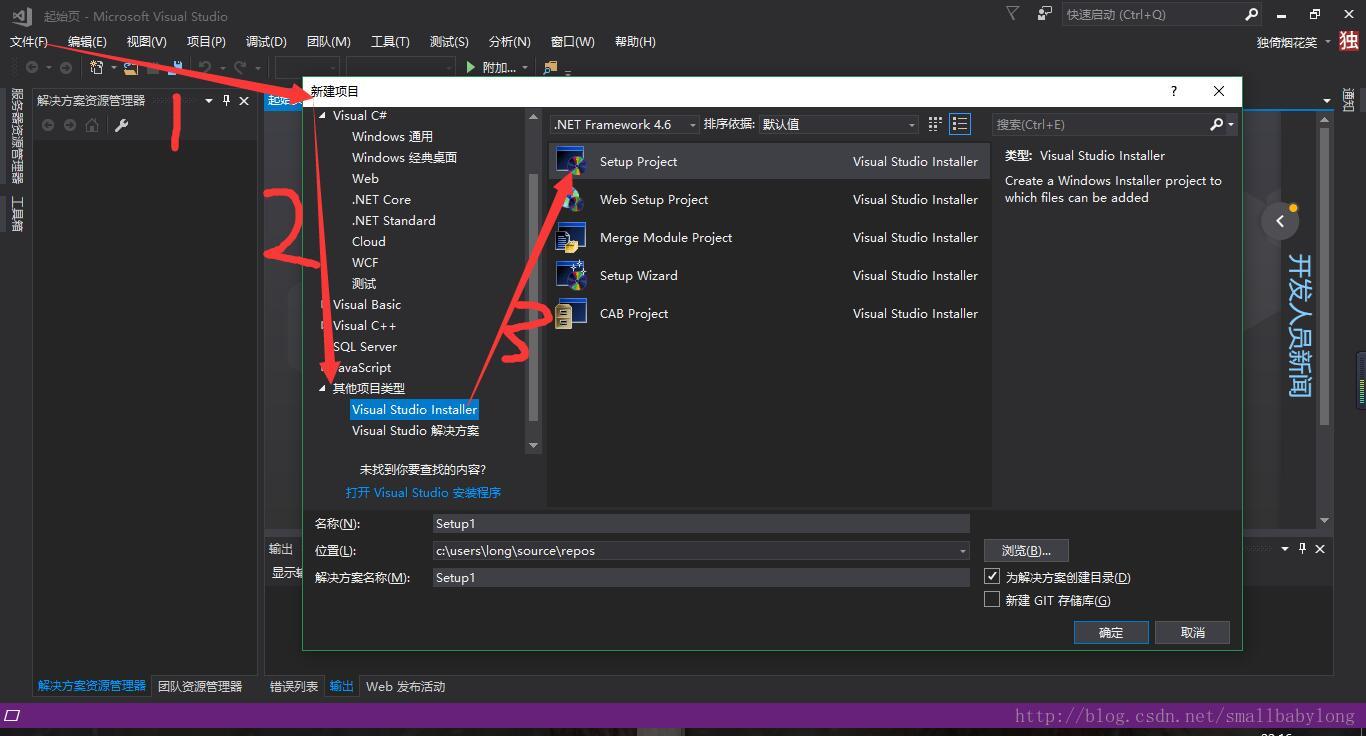Select the Visual Studio Solutions tree item
This screenshot has height=736, width=1366.
tap(415, 430)
